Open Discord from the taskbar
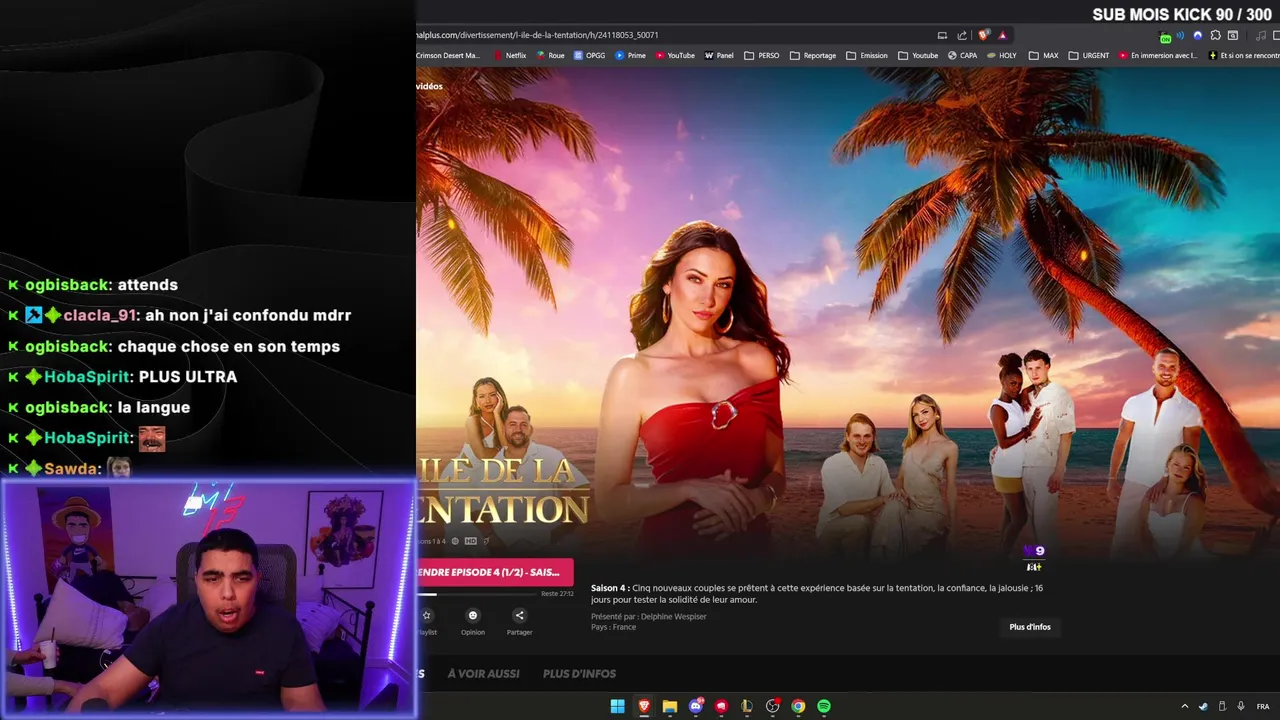1280x720 pixels. coord(696,706)
